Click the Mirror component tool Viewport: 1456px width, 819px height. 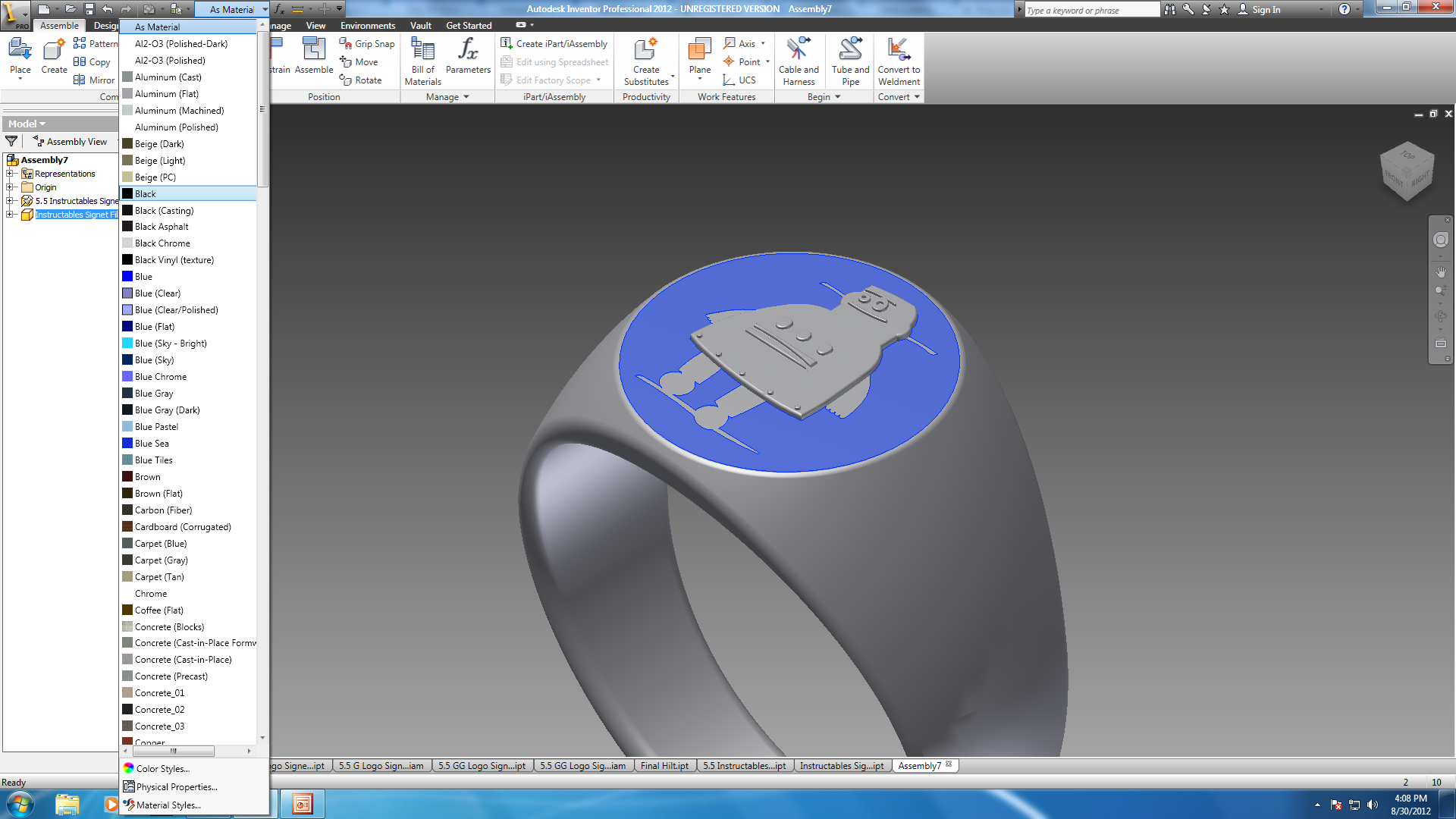pyautogui.click(x=93, y=80)
